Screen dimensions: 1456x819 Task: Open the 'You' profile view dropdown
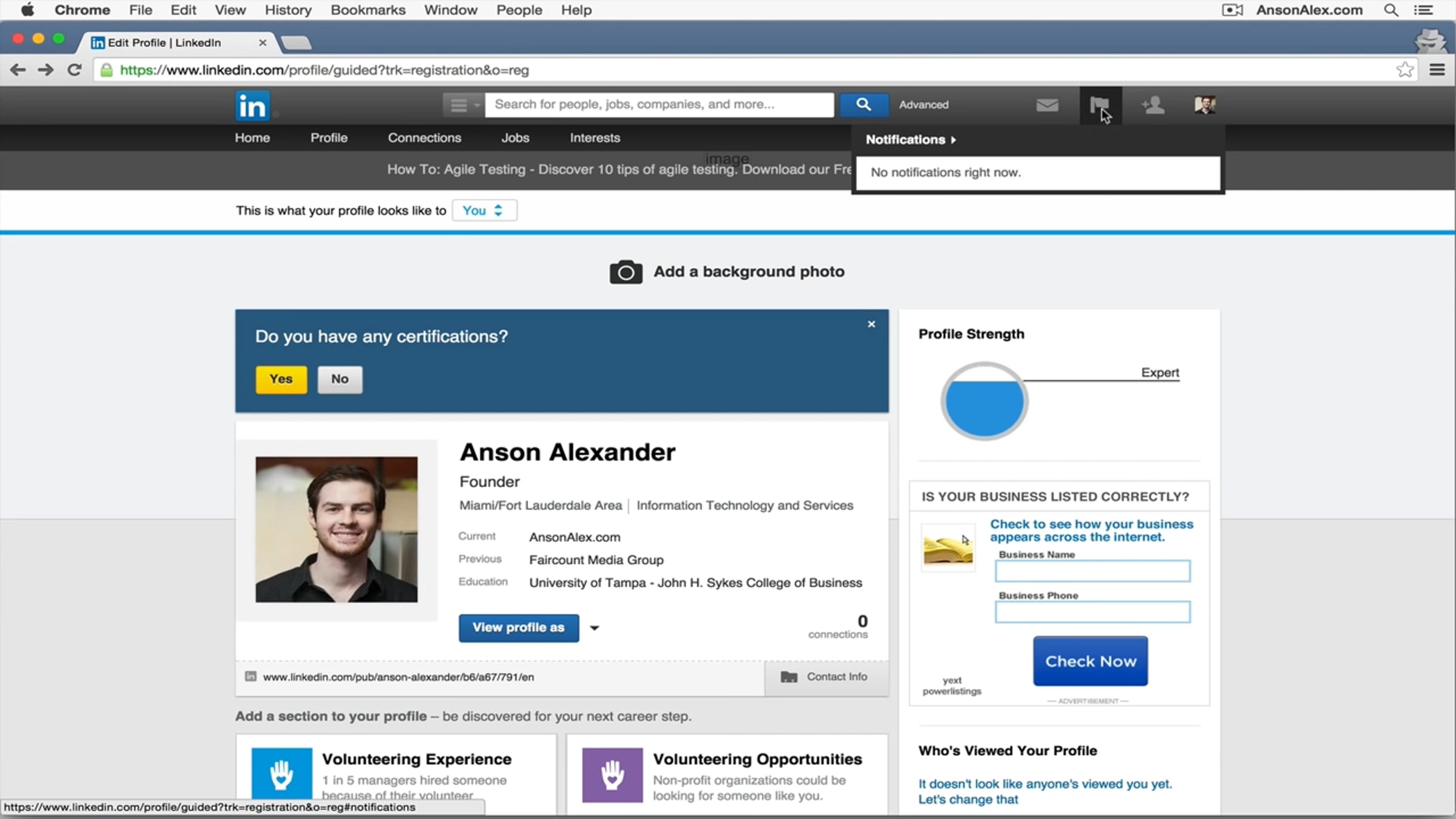484,211
